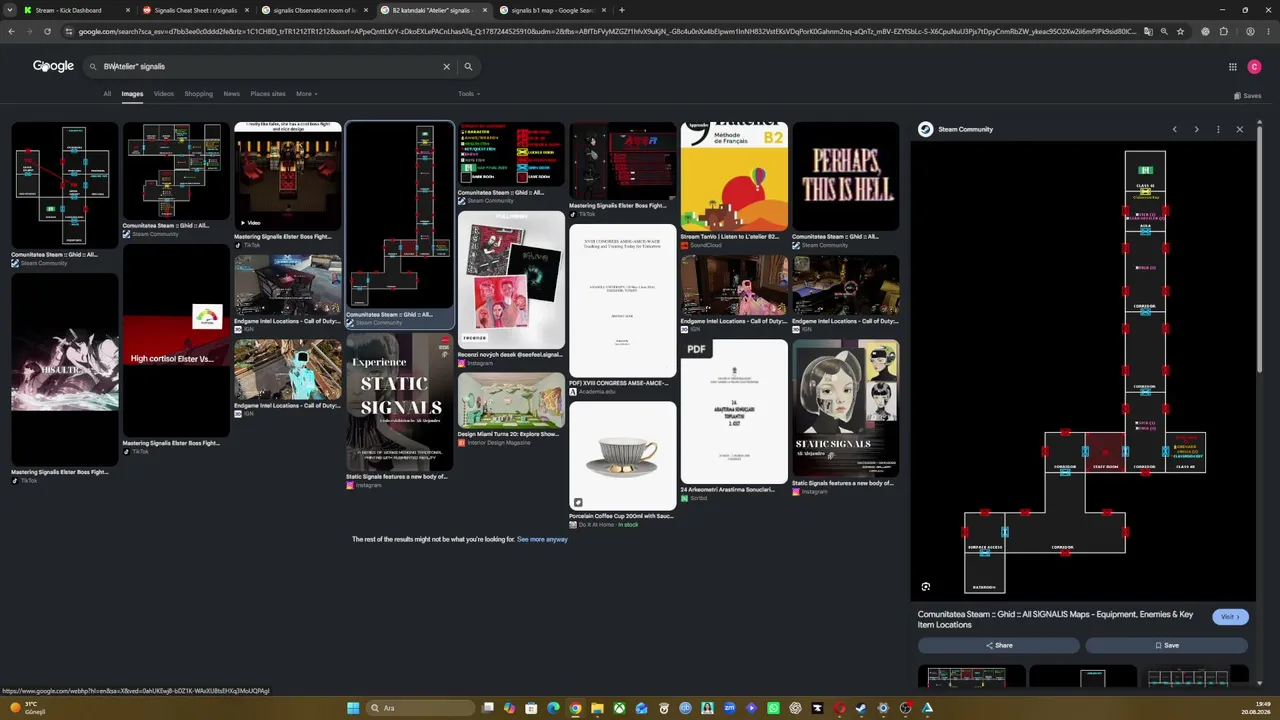Select the Signalis Cheat Sheet browser tab

(x=195, y=10)
